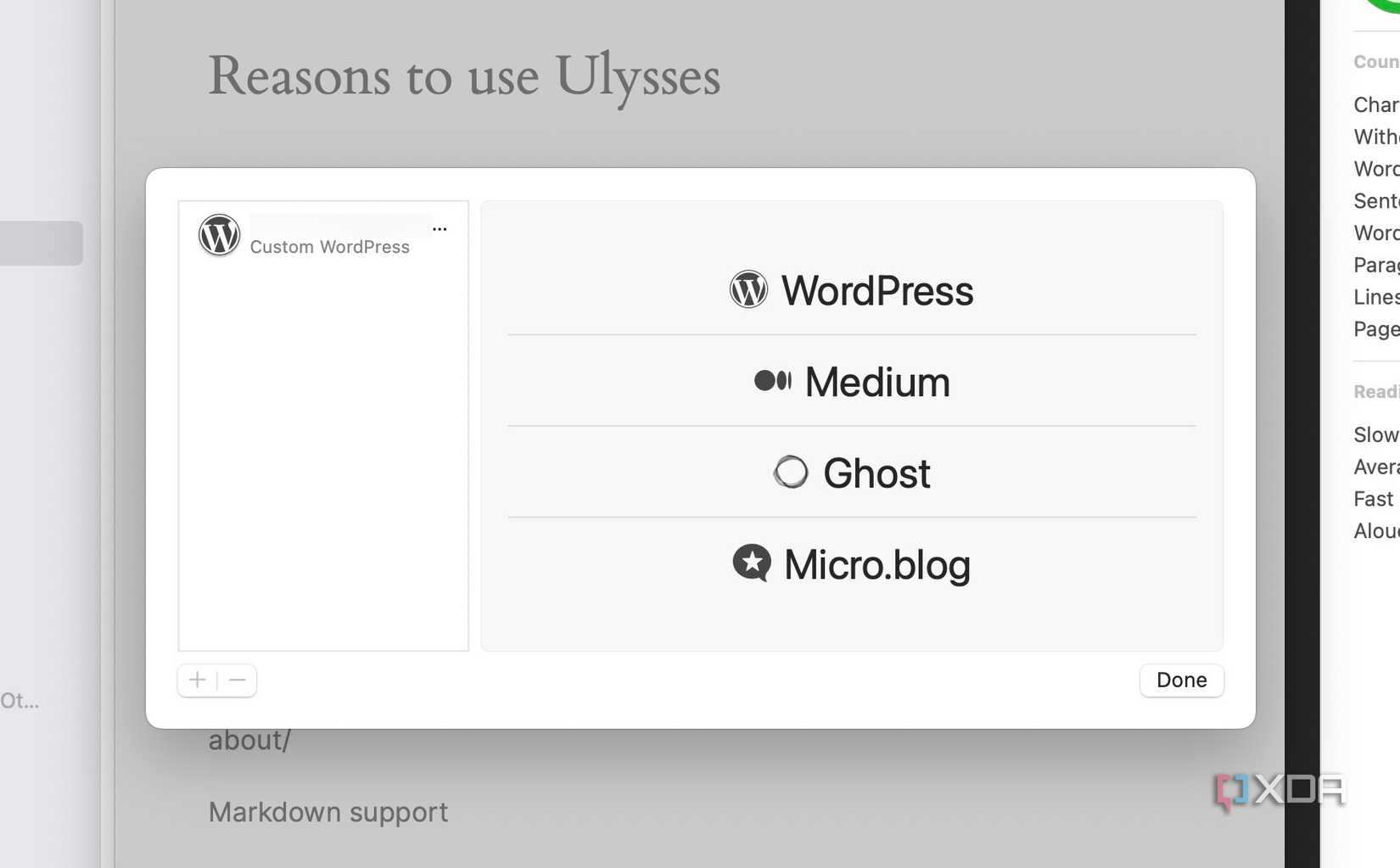The height and width of the screenshot is (868, 1400).
Task: Expand the truncated 'Ot...' sidebar item
Action: (x=19, y=702)
